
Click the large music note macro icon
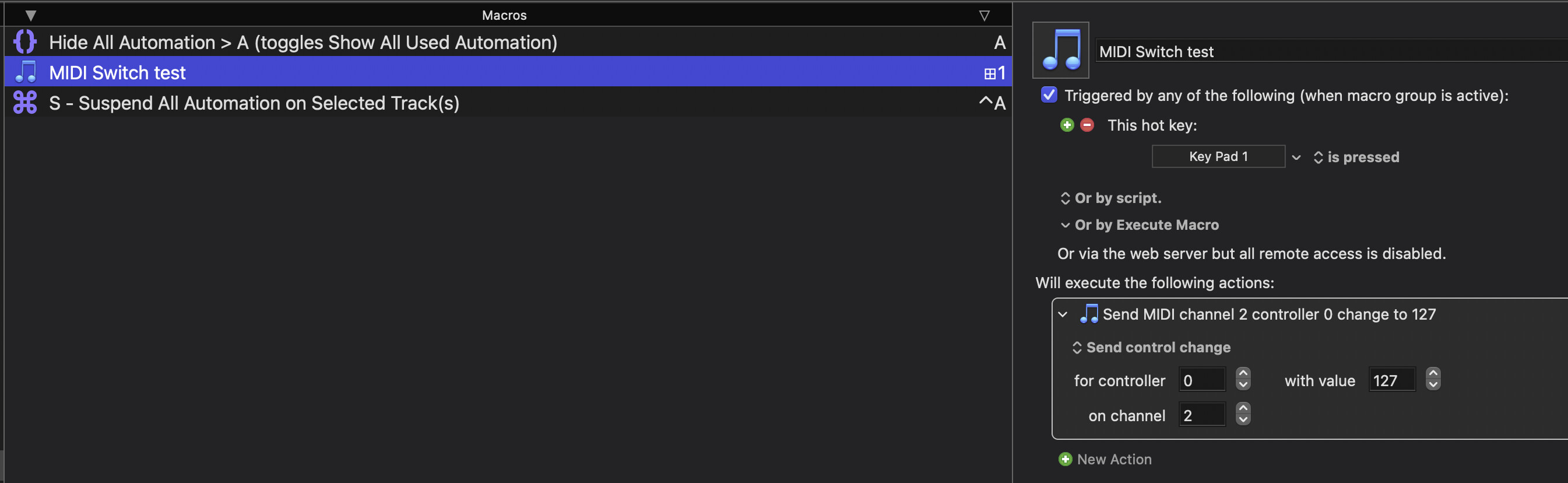(1060, 50)
